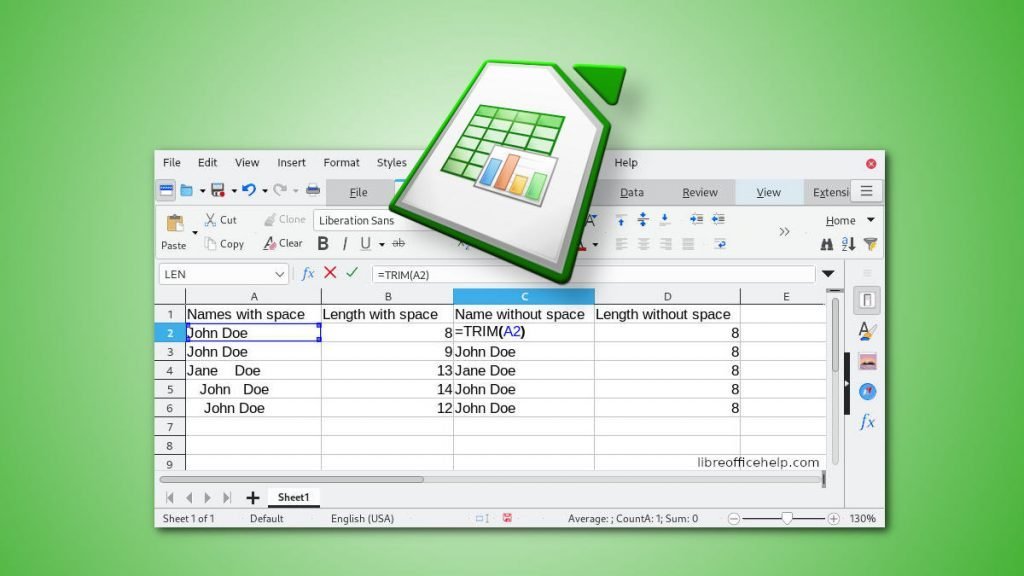Open the Function Wizard fx icon
This screenshot has height=576, width=1024.
tap(308, 274)
